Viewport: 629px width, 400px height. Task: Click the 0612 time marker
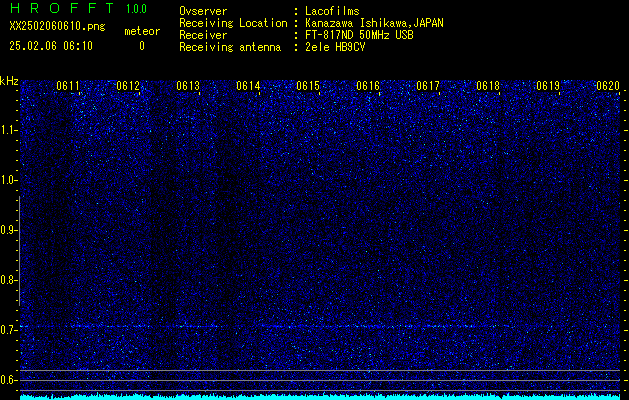click(x=128, y=86)
